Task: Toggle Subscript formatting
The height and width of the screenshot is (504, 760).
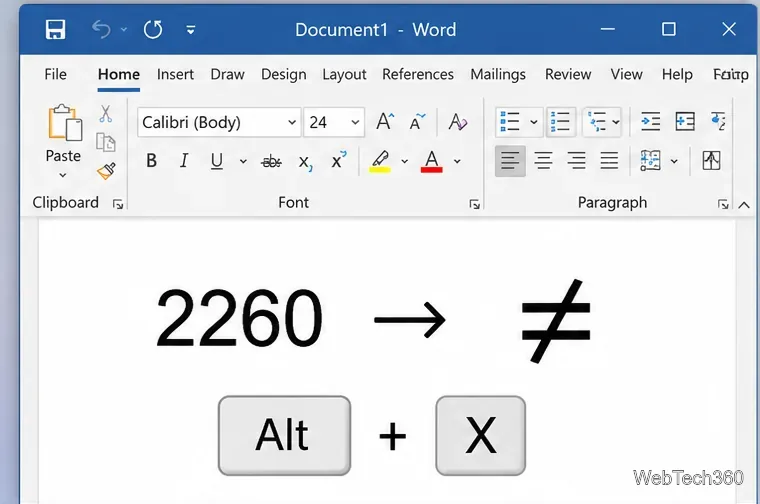Action: tap(305, 162)
